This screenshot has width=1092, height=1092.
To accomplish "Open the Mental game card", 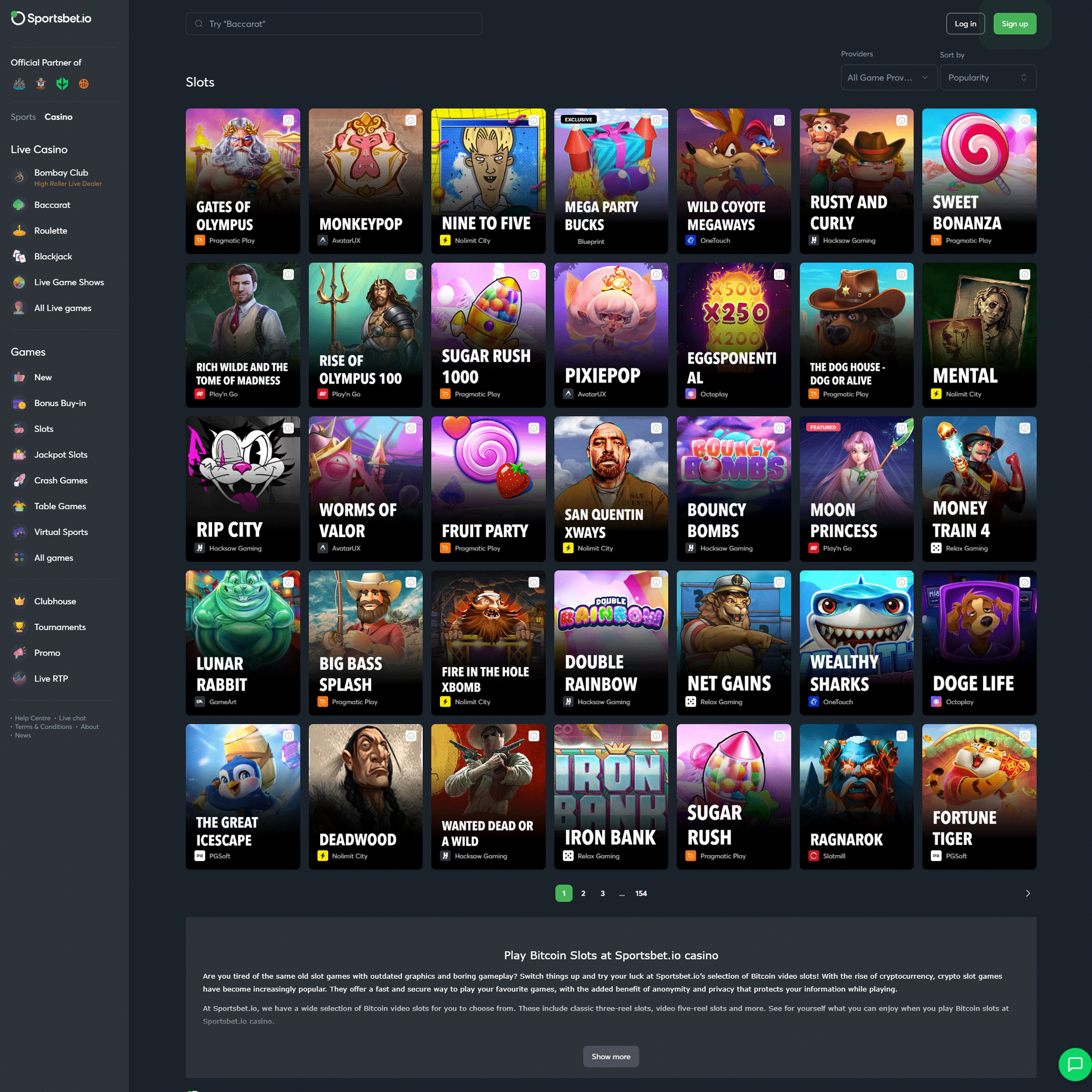I will [x=979, y=335].
